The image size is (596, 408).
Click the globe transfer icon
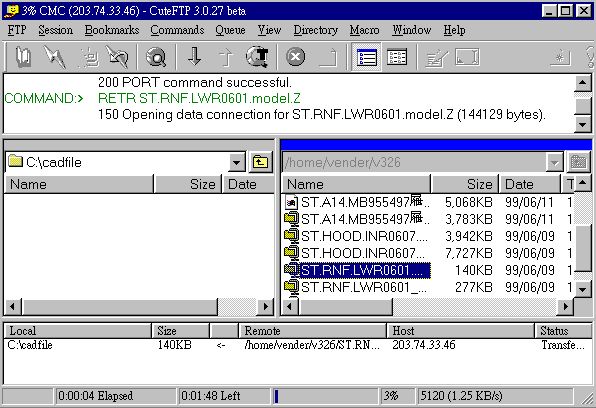257,57
